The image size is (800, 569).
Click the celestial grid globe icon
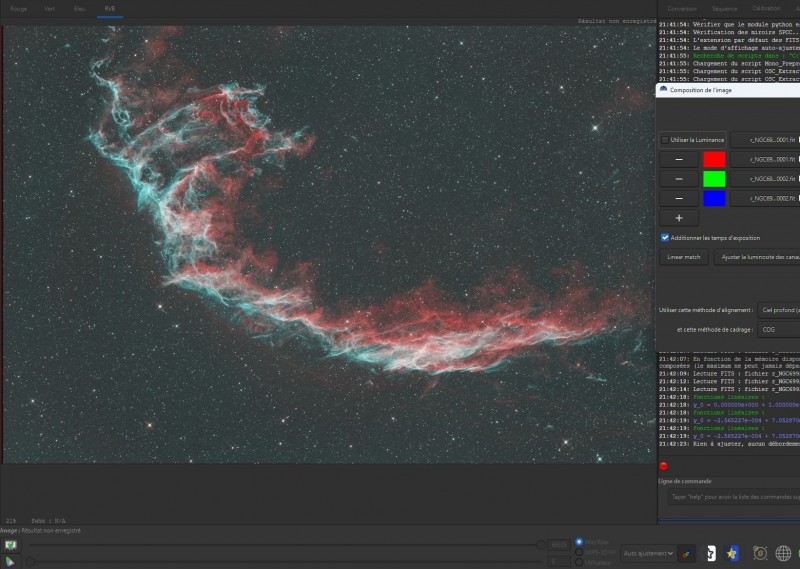click(783, 553)
